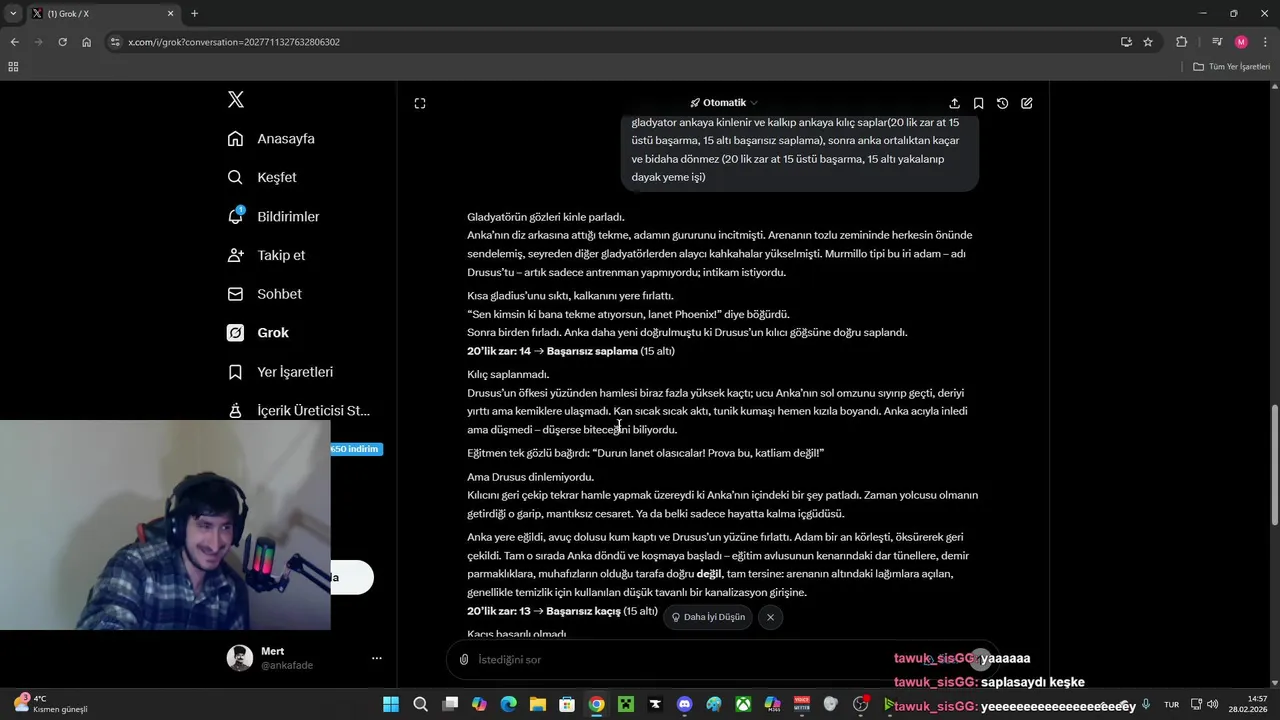Open Task View on taskbar
Image resolution: width=1280 pixels, height=720 pixels.
coord(450,704)
